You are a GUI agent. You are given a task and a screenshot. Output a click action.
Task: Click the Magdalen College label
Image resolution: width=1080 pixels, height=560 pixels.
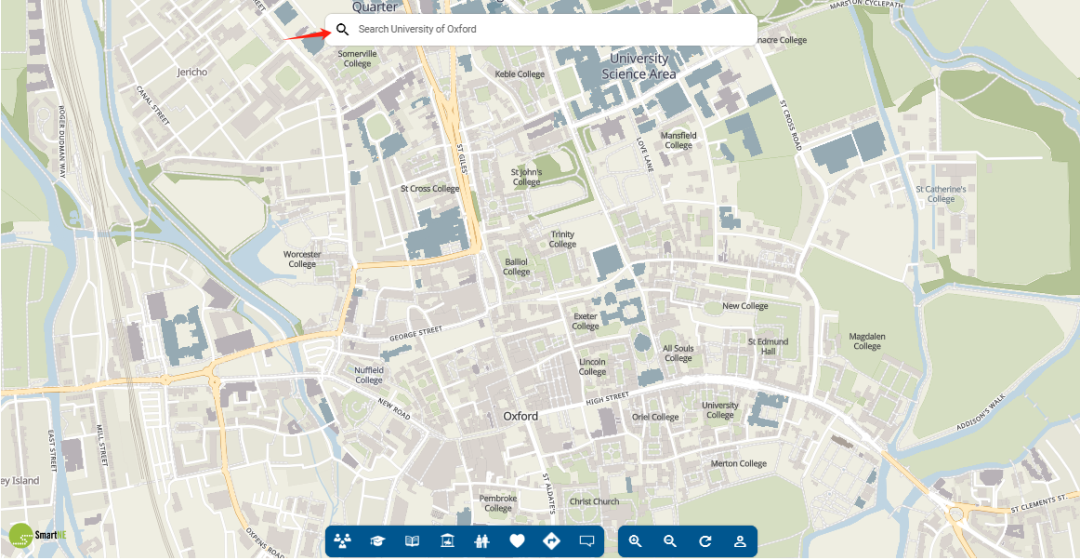pos(867,341)
